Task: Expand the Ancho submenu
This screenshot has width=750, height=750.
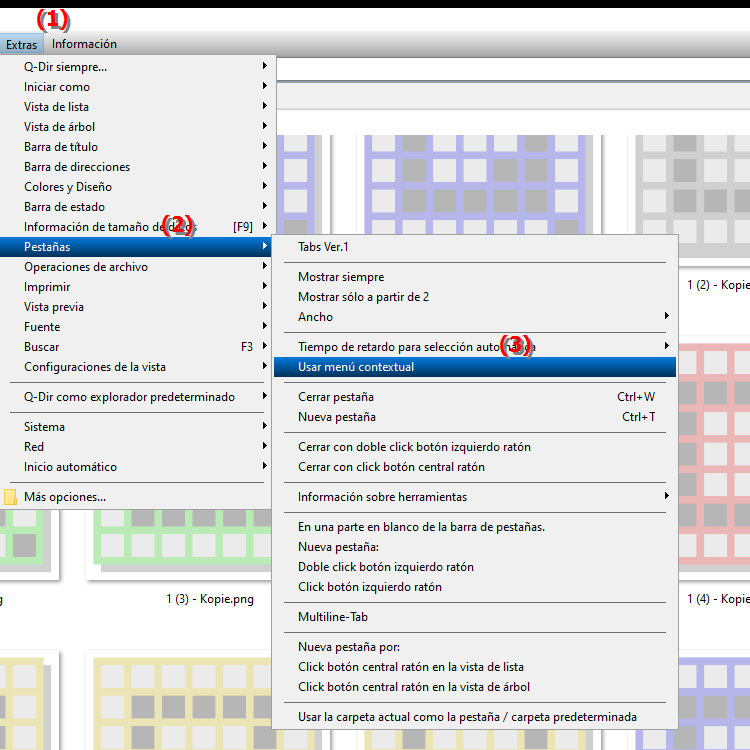Action: tap(474, 317)
